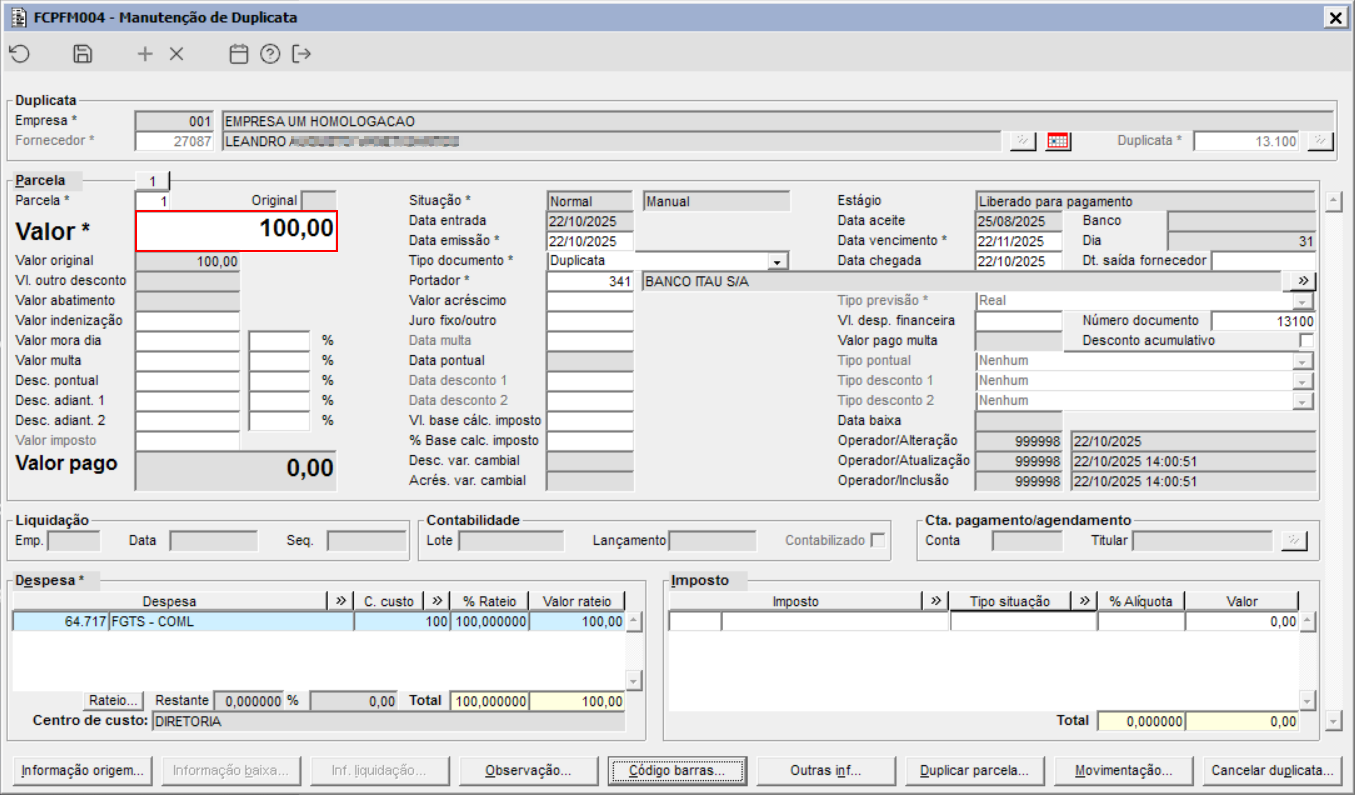This screenshot has width=1355, height=795.
Task: Click the X delete icon in the toolbar
Action: [177, 54]
